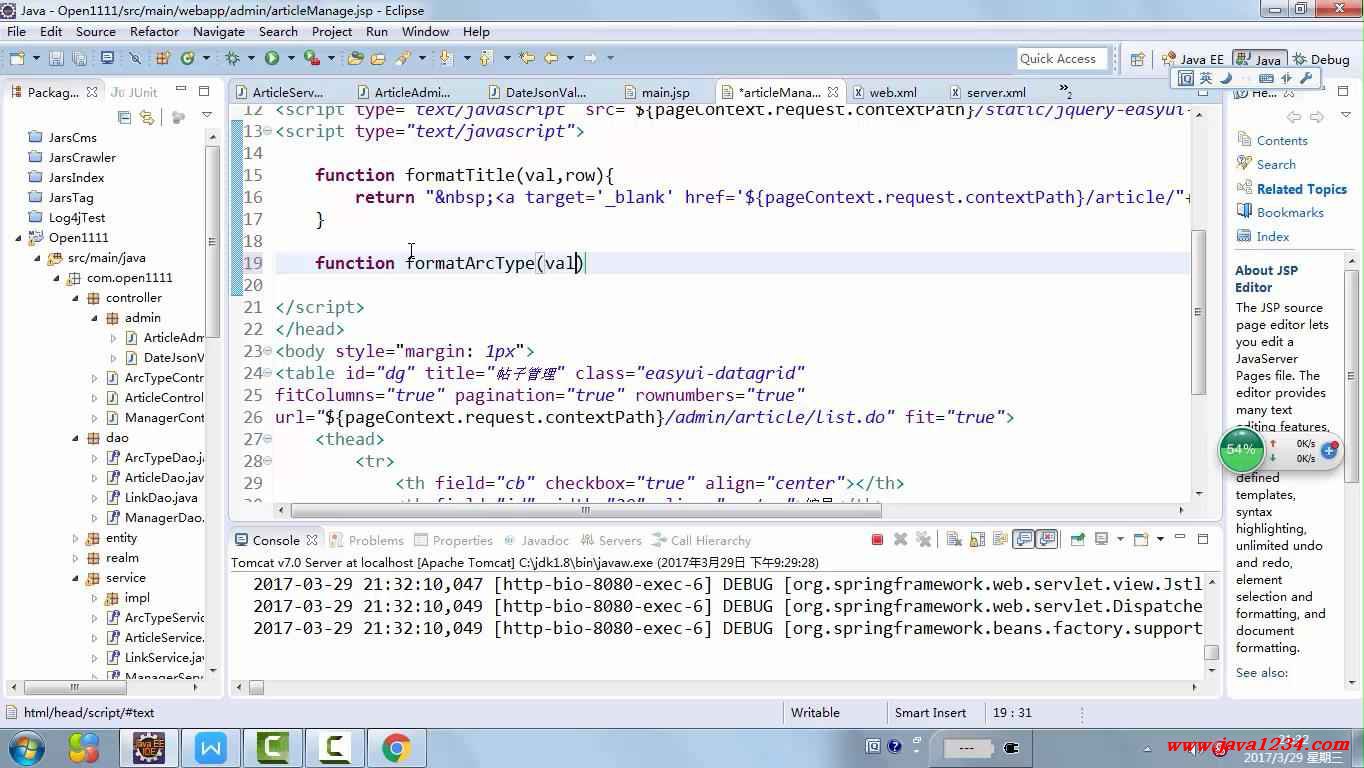Click the Next Annotation toolbar icon

446,59
